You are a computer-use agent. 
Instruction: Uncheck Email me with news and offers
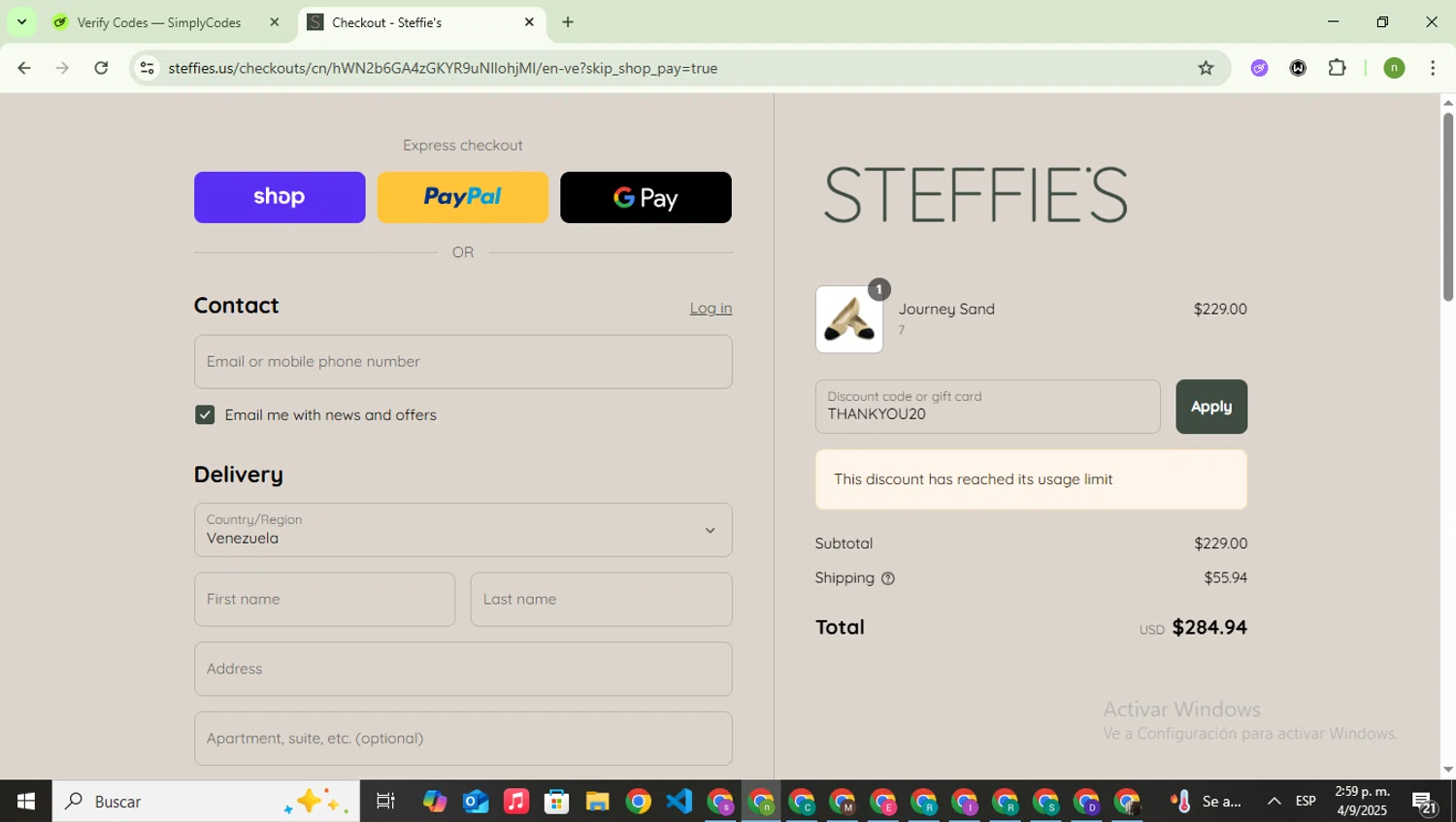pos(205,414)
